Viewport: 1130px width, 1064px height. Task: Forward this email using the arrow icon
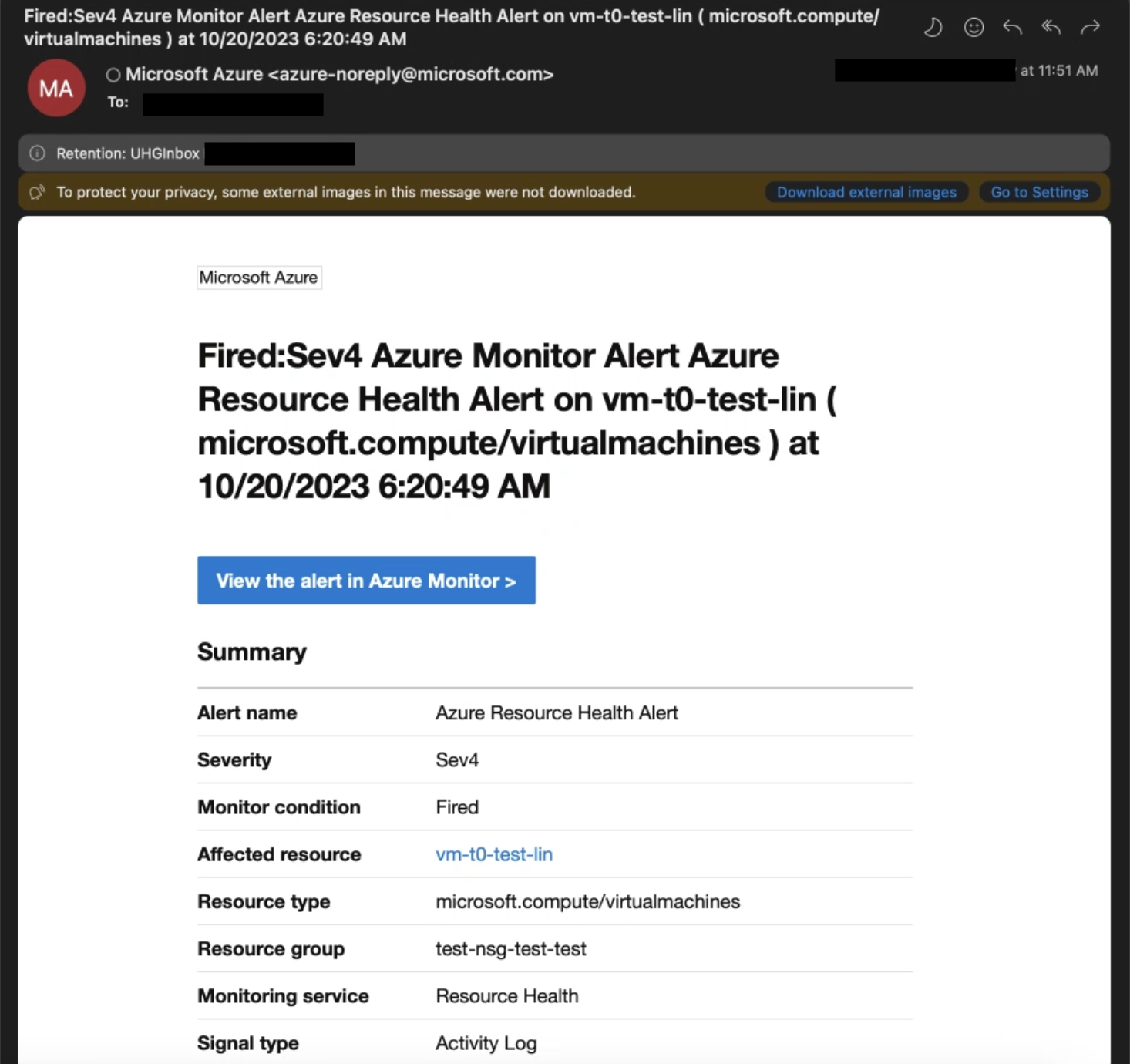tap(1090, 29)
